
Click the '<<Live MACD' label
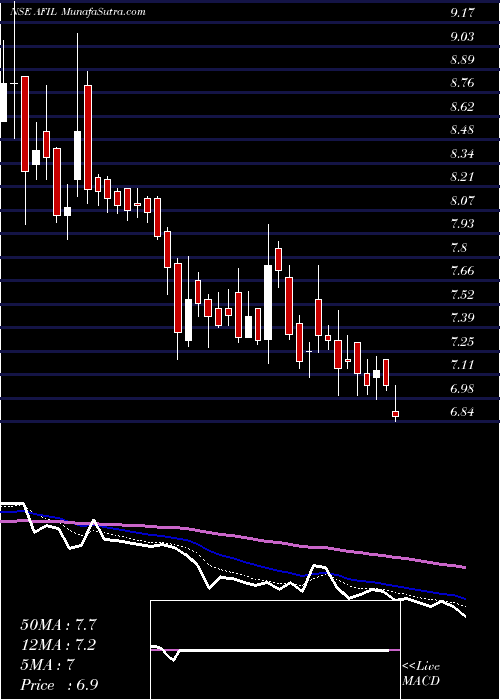[421, 674]
